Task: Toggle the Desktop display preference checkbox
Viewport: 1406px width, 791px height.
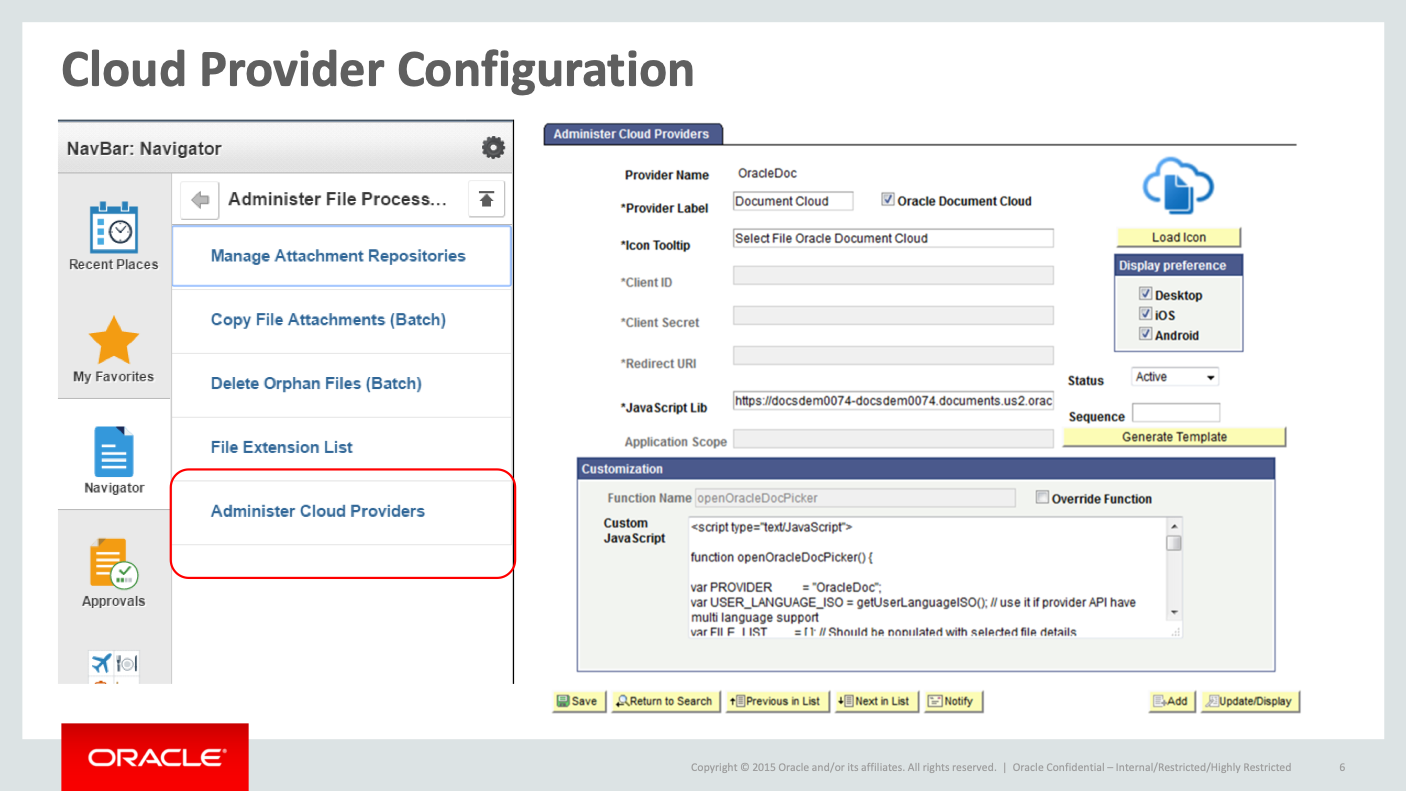Action: coord(1146,294)
